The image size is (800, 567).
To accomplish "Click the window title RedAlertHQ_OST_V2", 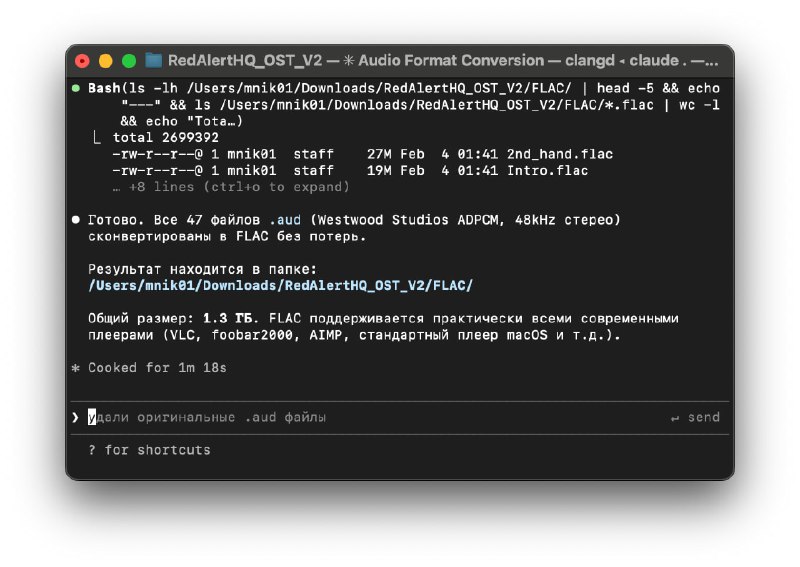I will tap(245, 60).
